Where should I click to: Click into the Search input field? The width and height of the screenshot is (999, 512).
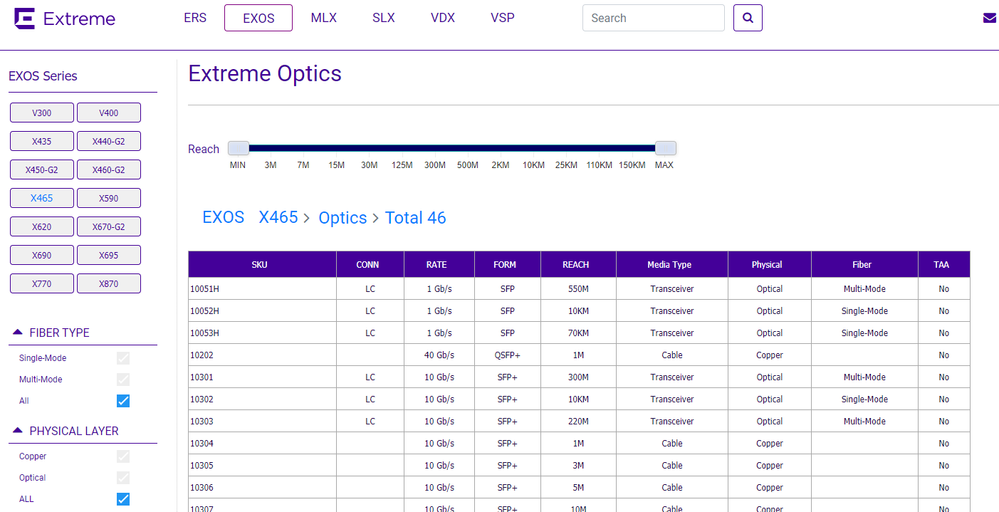[x=653, y=18]
